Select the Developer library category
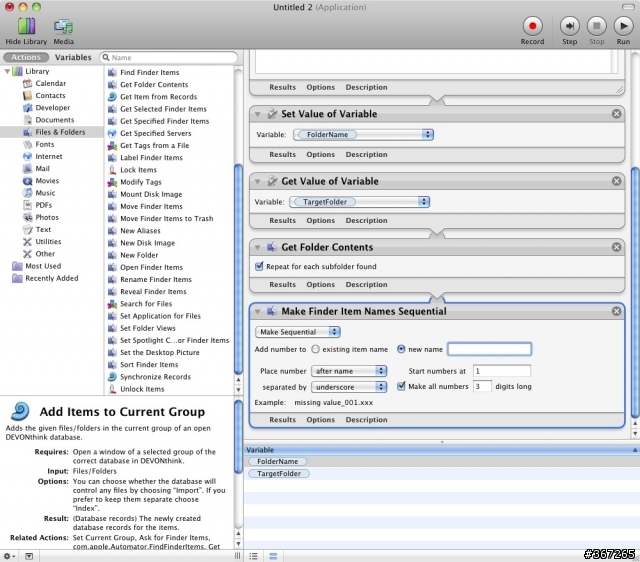 coord(52,108)
